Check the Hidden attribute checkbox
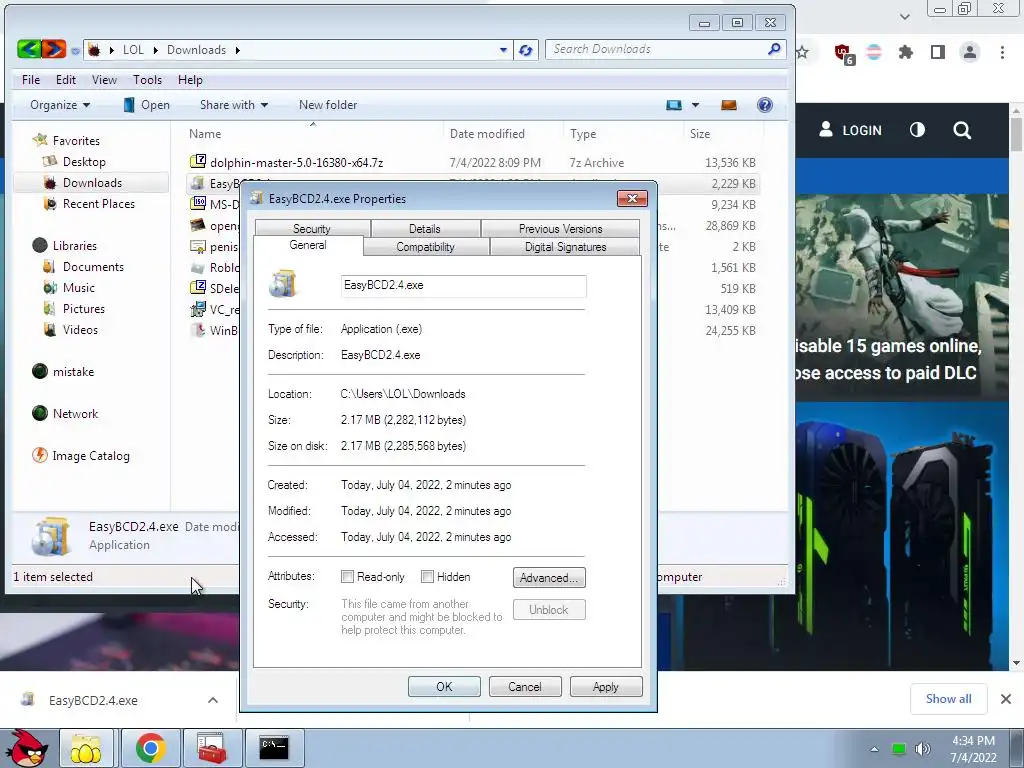The height and width of the screenshot is (768, 1024). (x=427, y=577)
